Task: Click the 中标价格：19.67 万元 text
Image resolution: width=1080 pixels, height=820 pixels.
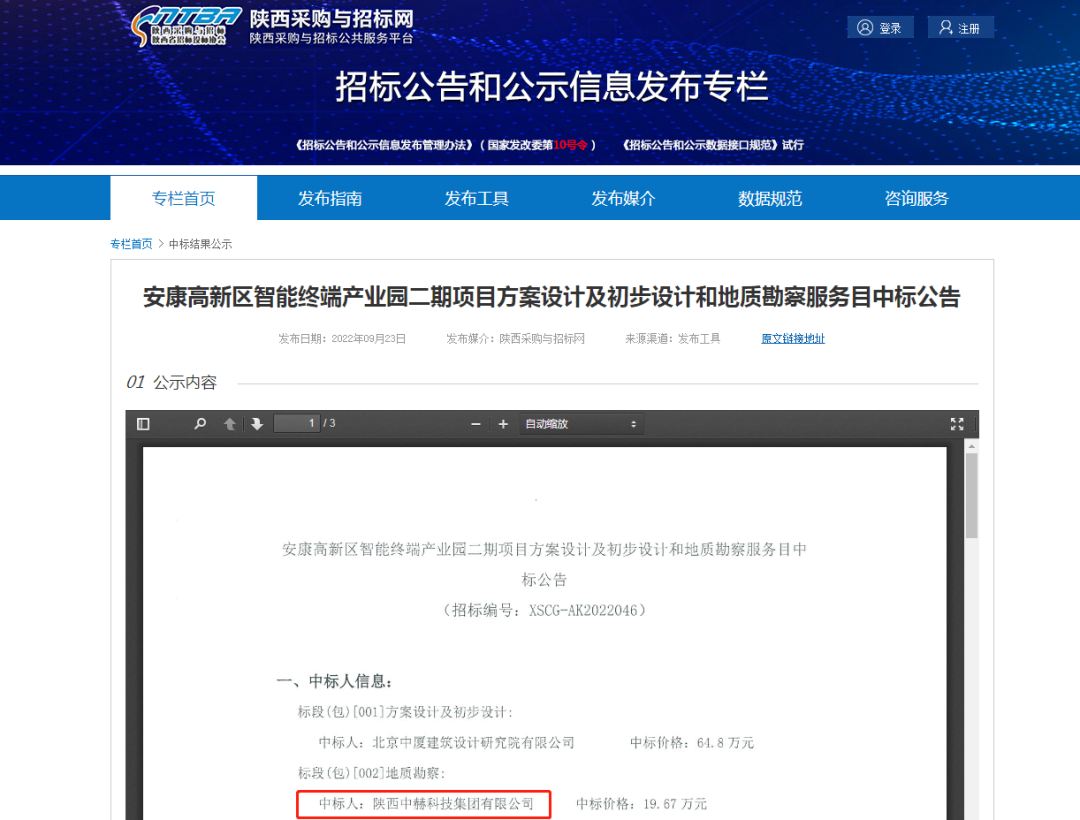Action: (x=642, y=803)
